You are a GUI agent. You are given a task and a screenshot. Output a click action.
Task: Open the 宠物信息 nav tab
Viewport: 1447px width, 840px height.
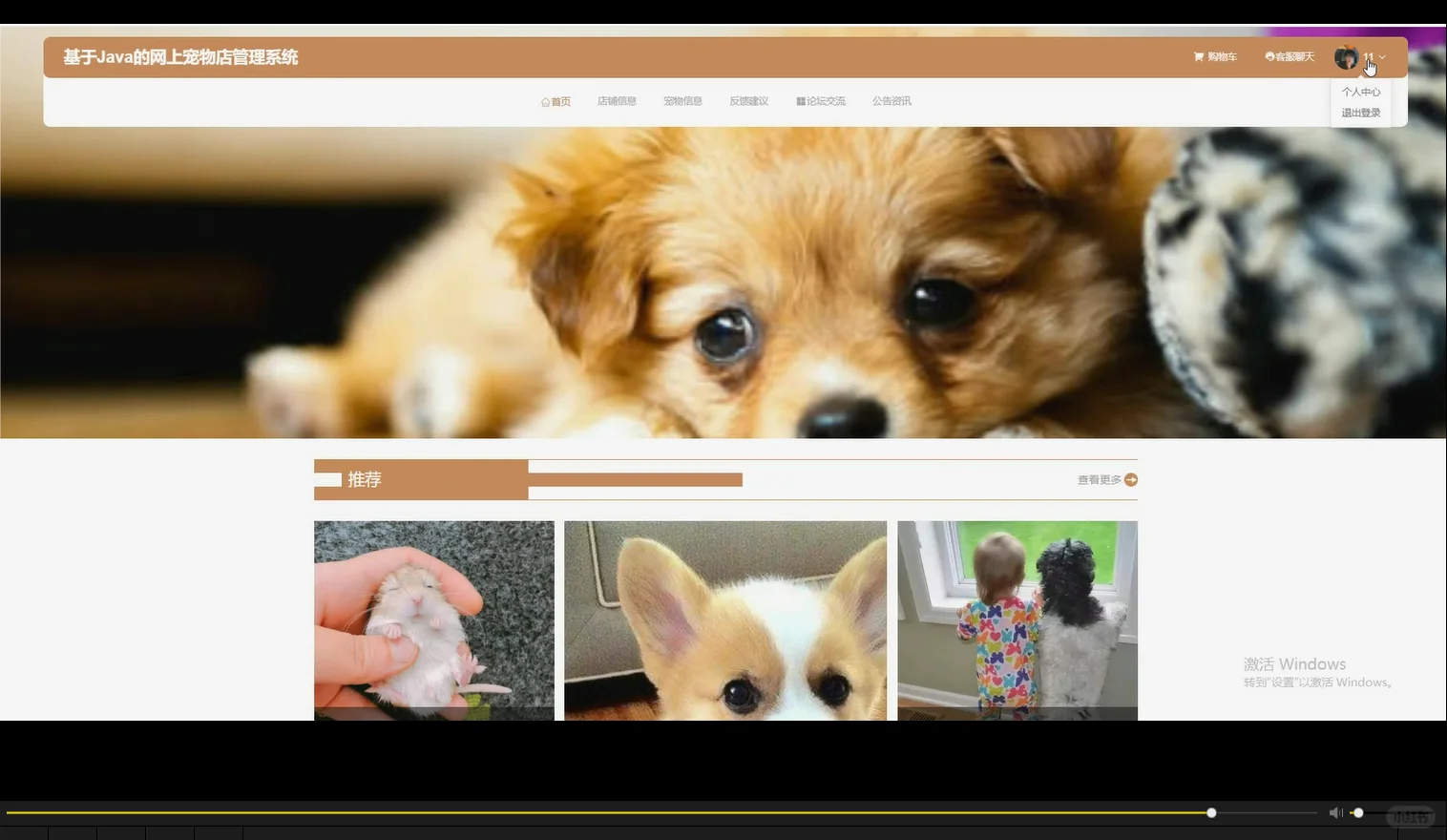click(682, 101)
